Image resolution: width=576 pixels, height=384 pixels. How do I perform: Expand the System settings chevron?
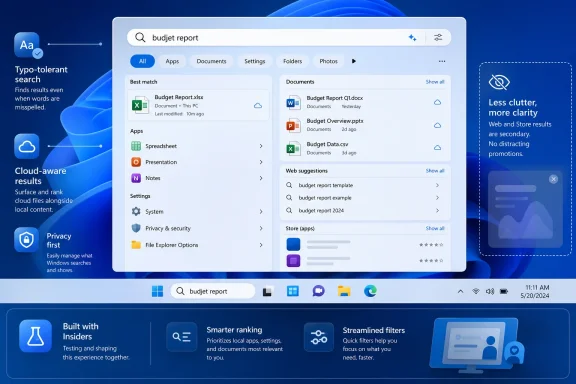(261, 211)
